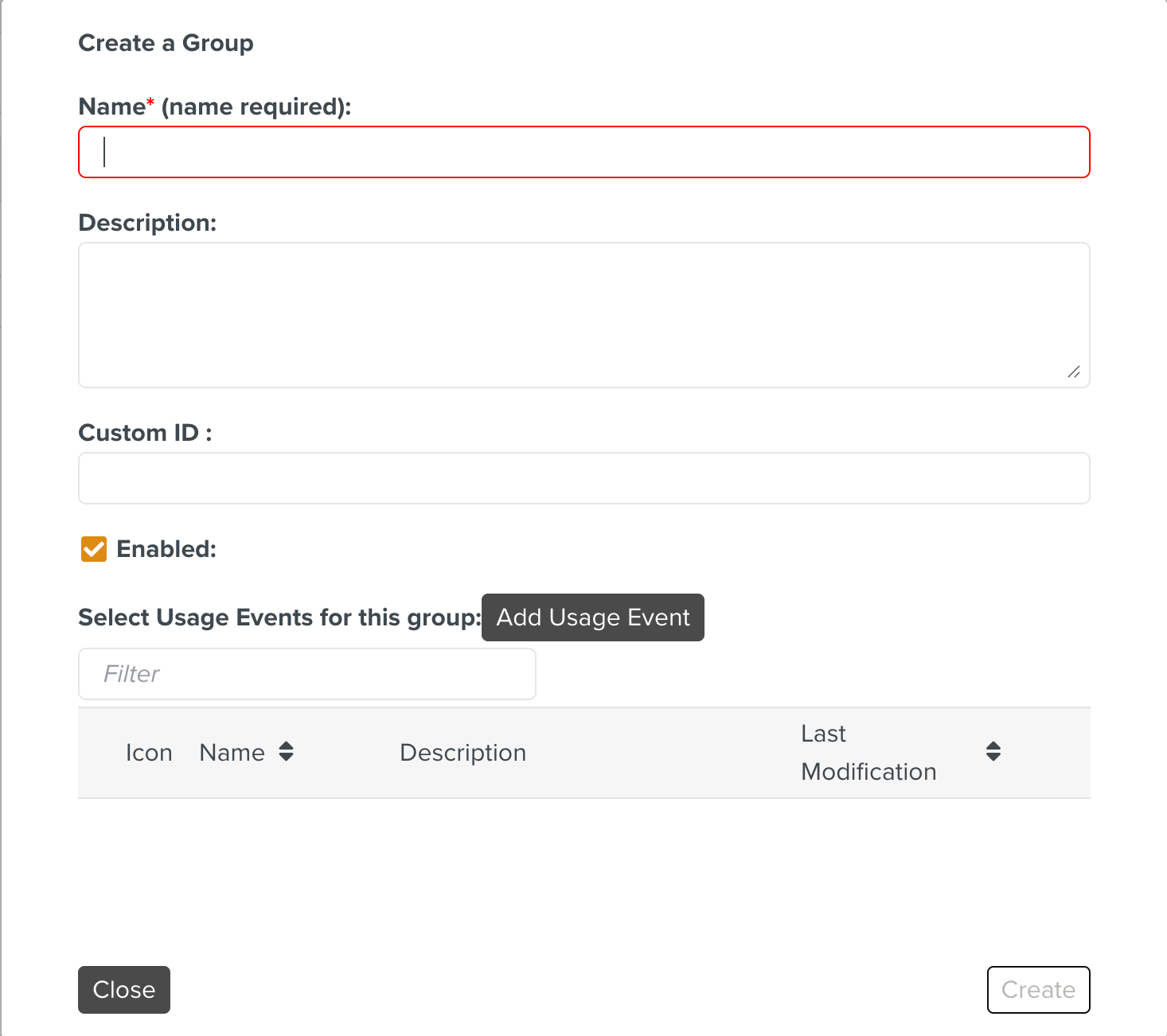The image size is (1167, 1036).
Task: Click the Create button
Action: tap(1038, 990)
